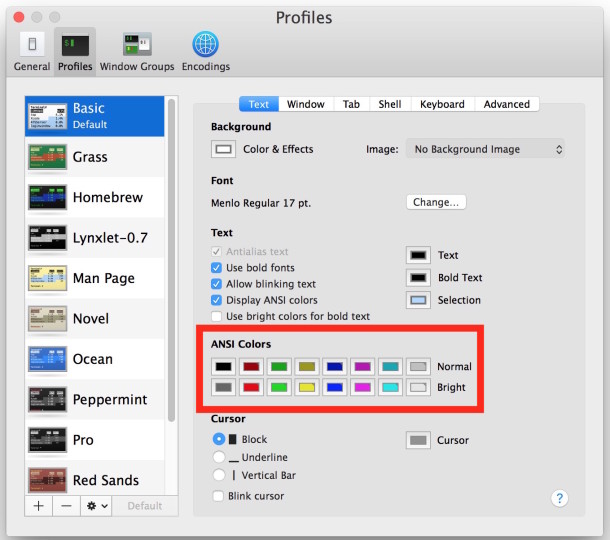Disable Use bold fonts checkbox
Image resolution: width=610 pixels, height=540 pixels.
pos(218,268)
